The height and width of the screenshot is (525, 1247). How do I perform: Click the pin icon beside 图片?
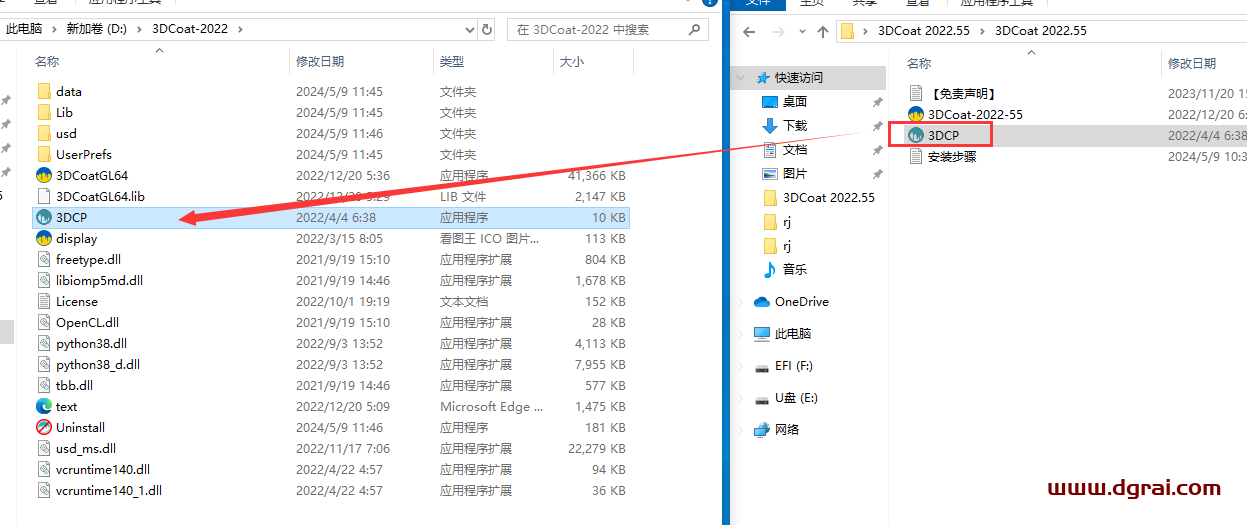(x=877, y=174)
